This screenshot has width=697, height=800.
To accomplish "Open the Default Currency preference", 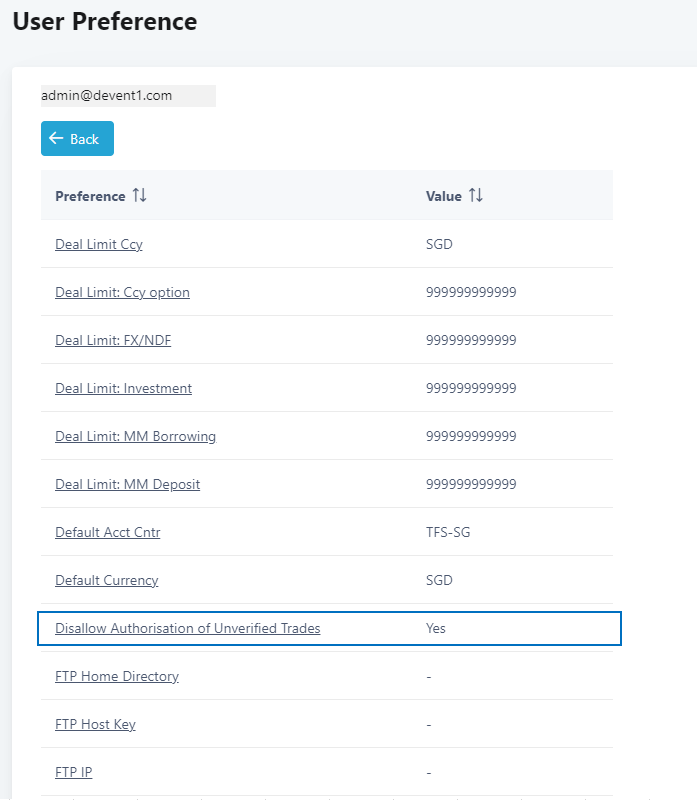I will [106, 580].
